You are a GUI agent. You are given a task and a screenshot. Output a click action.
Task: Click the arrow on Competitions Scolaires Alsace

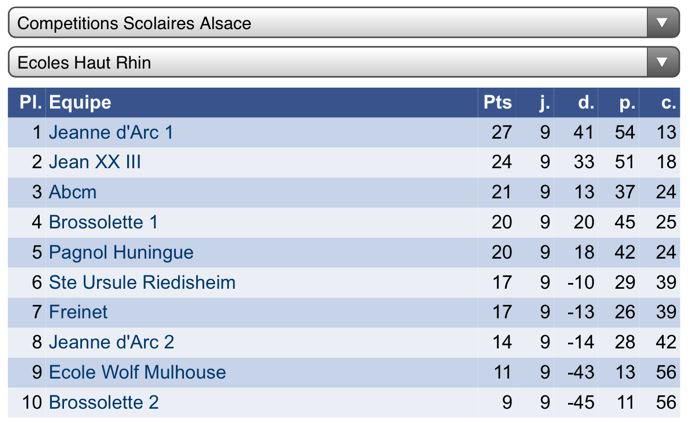(661, 22)
